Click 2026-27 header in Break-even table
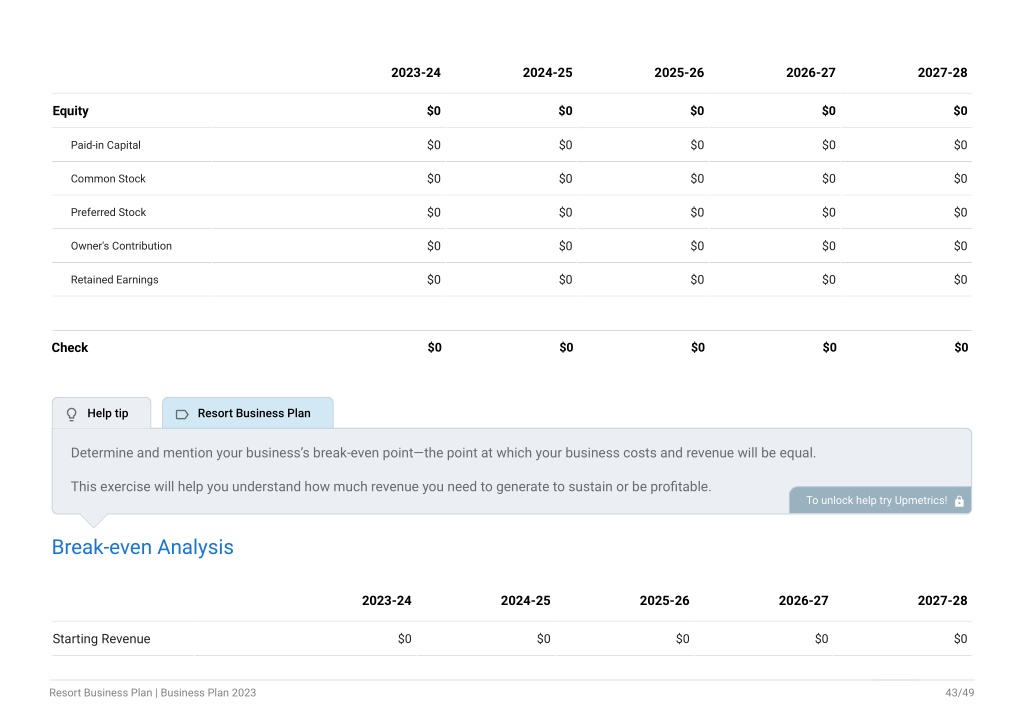The image size is (1024, 724). (803, 601)
